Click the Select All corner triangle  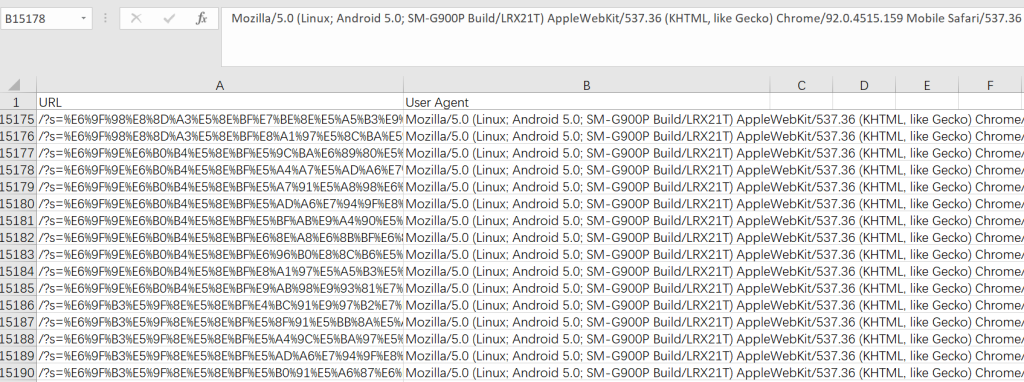pos(14,85)
